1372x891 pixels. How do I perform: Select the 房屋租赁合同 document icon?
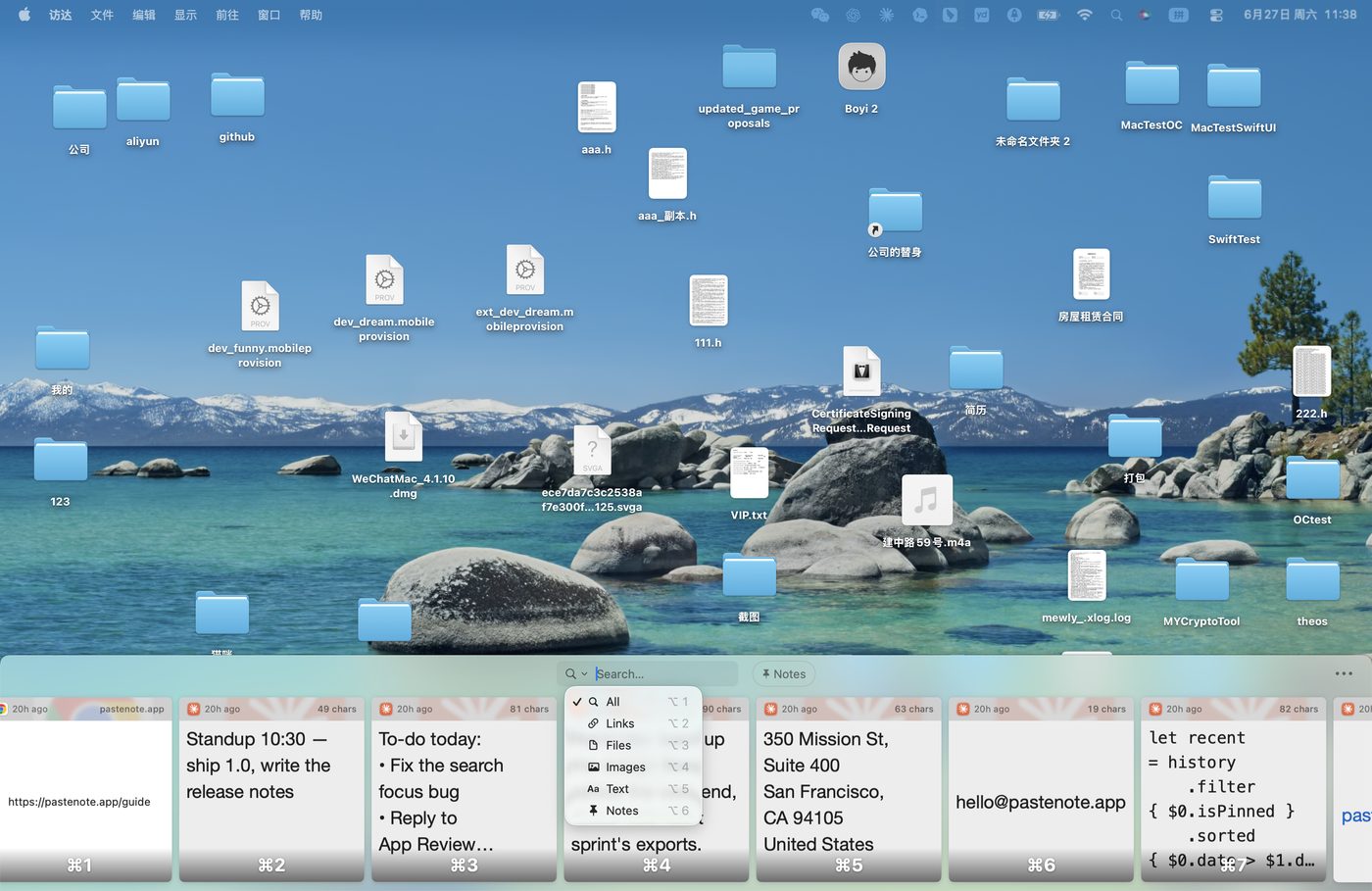[1091, 274]
